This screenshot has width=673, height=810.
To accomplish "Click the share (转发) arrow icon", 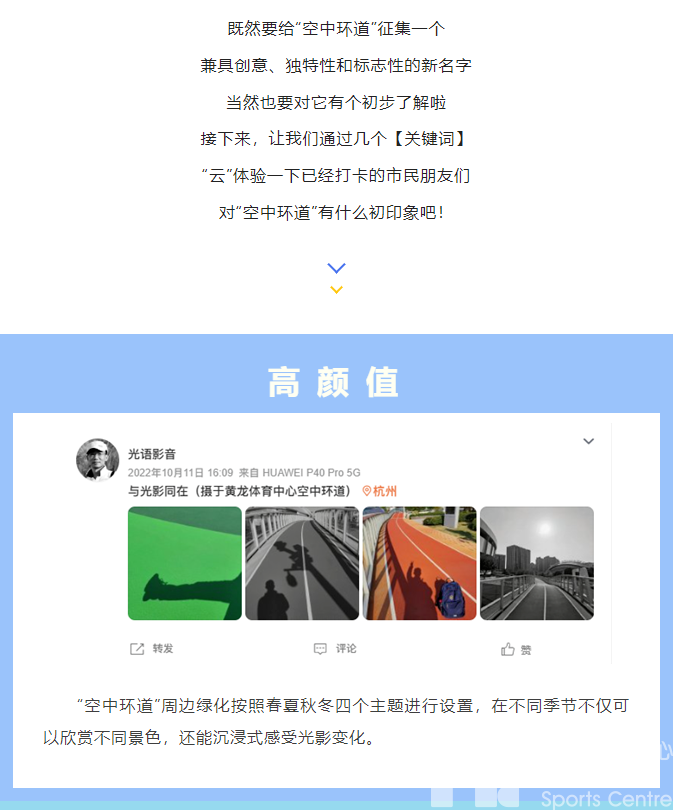I will click(x=137, y=649).
